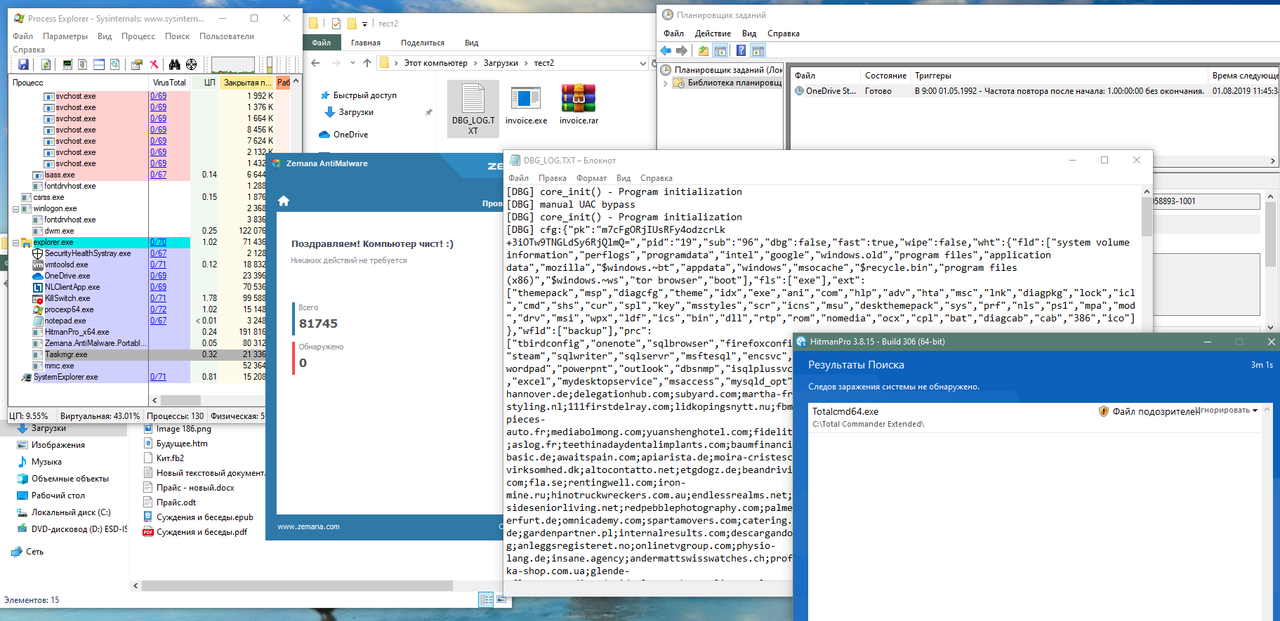Click Up one level arrow in File Explorer
Screen dimensions: 1280x621
[367, 63]
